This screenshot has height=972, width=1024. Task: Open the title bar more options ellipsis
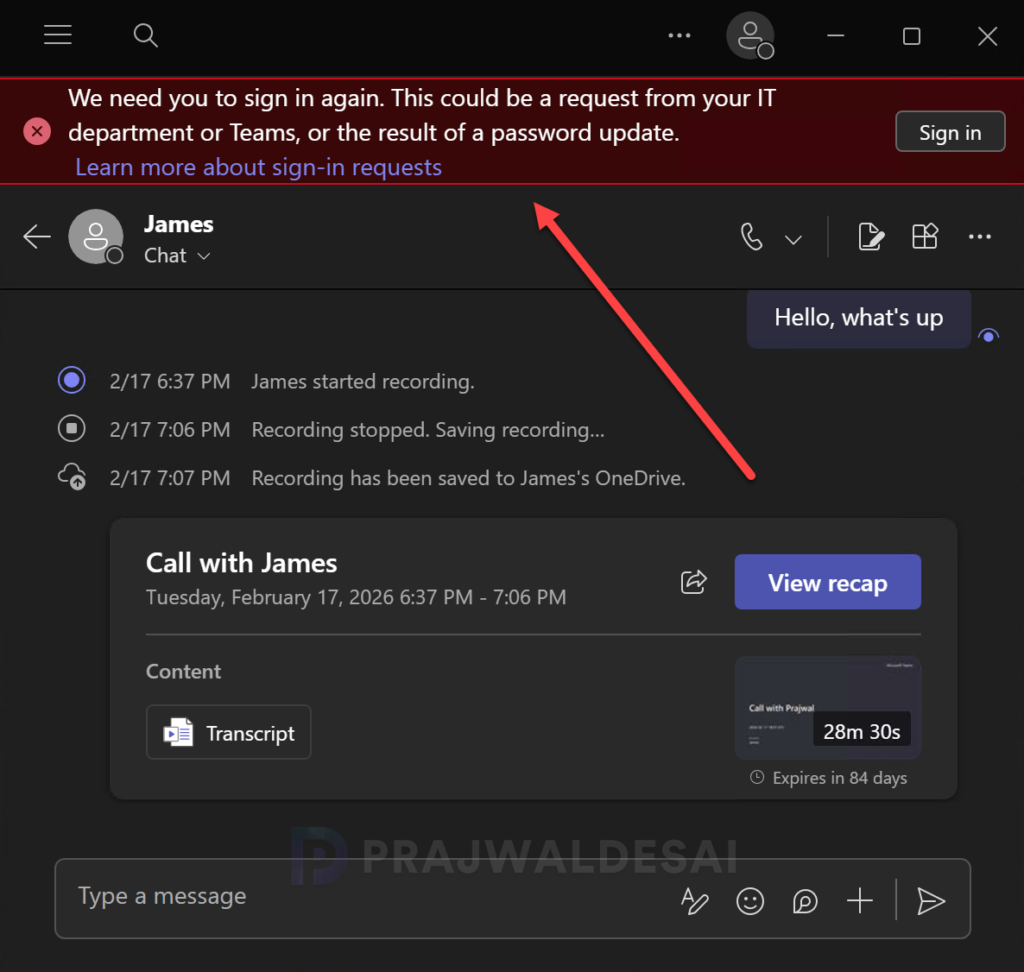[679, 35]
